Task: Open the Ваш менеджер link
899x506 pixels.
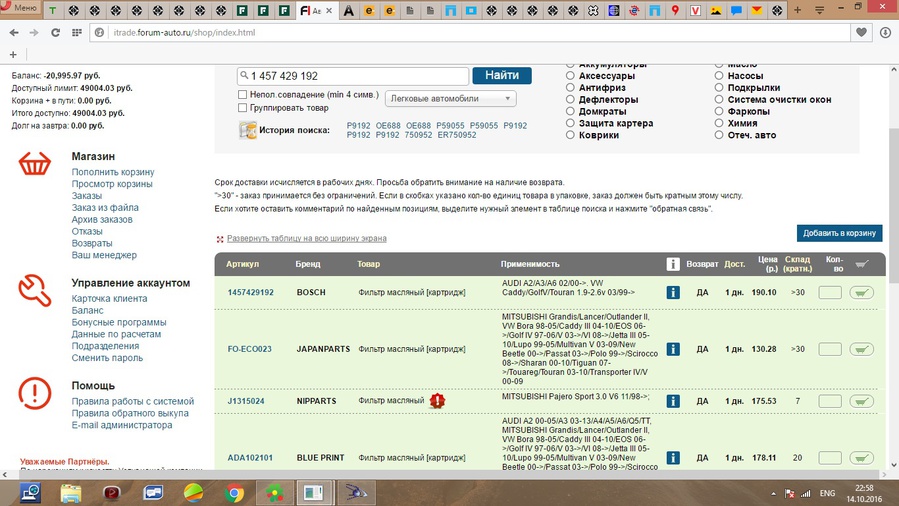Action: tap(104, 255)
